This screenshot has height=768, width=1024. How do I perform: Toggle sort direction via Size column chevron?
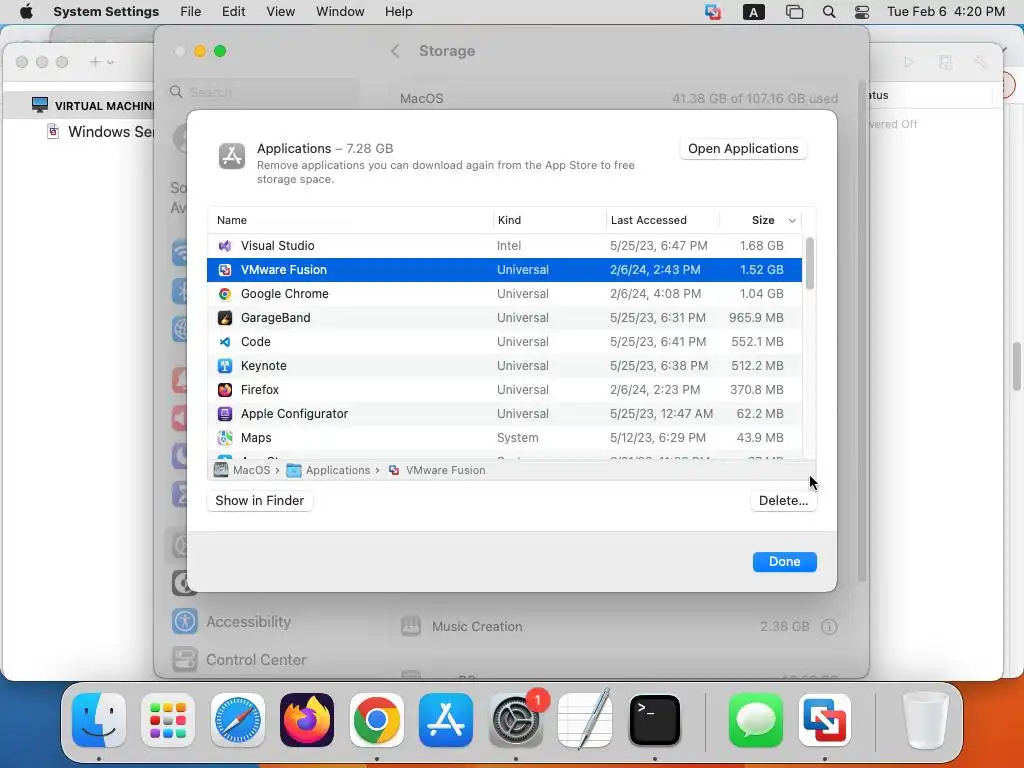[x=792, y=221]
